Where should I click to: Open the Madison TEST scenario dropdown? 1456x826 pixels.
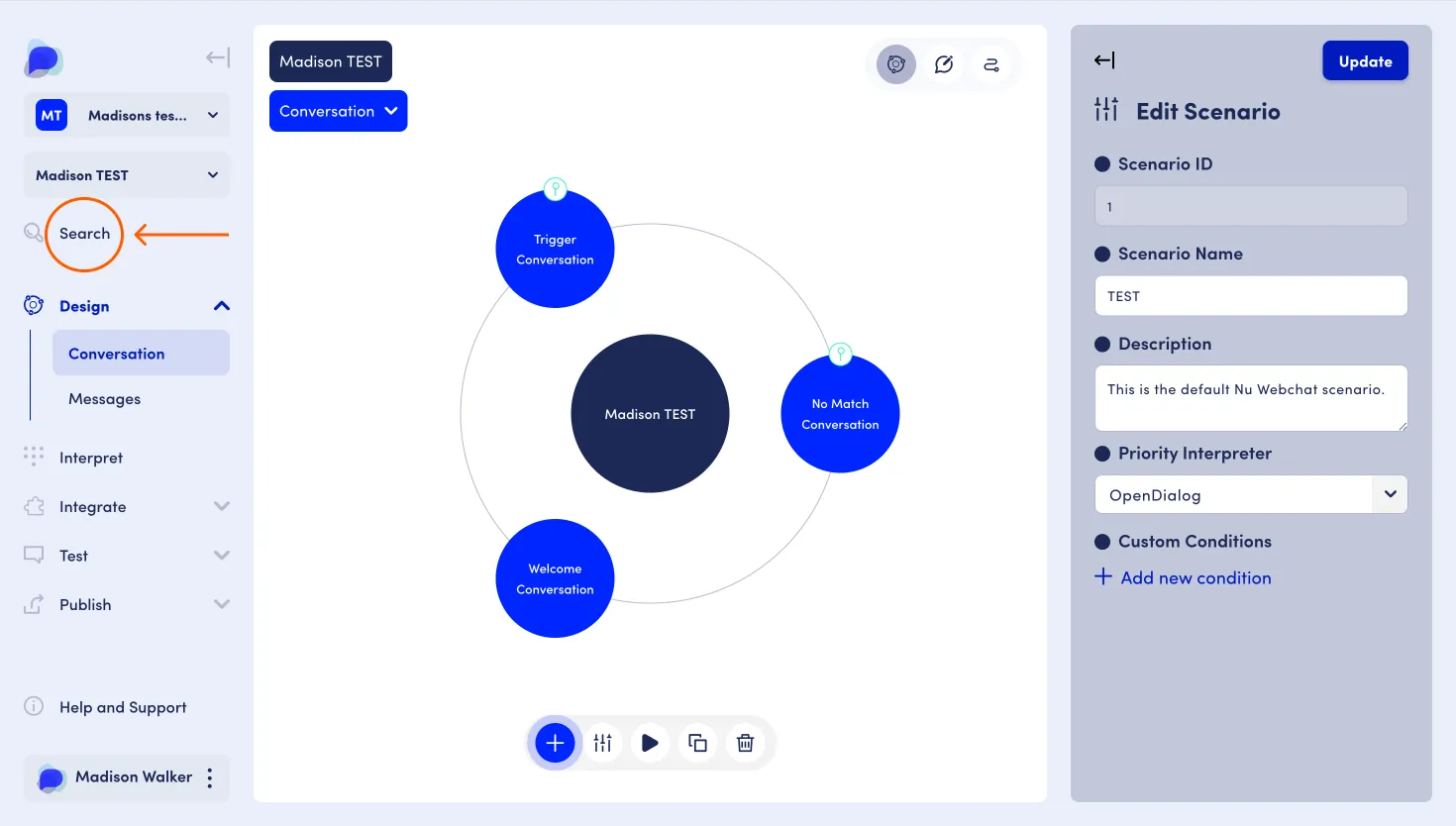[127, 175]
